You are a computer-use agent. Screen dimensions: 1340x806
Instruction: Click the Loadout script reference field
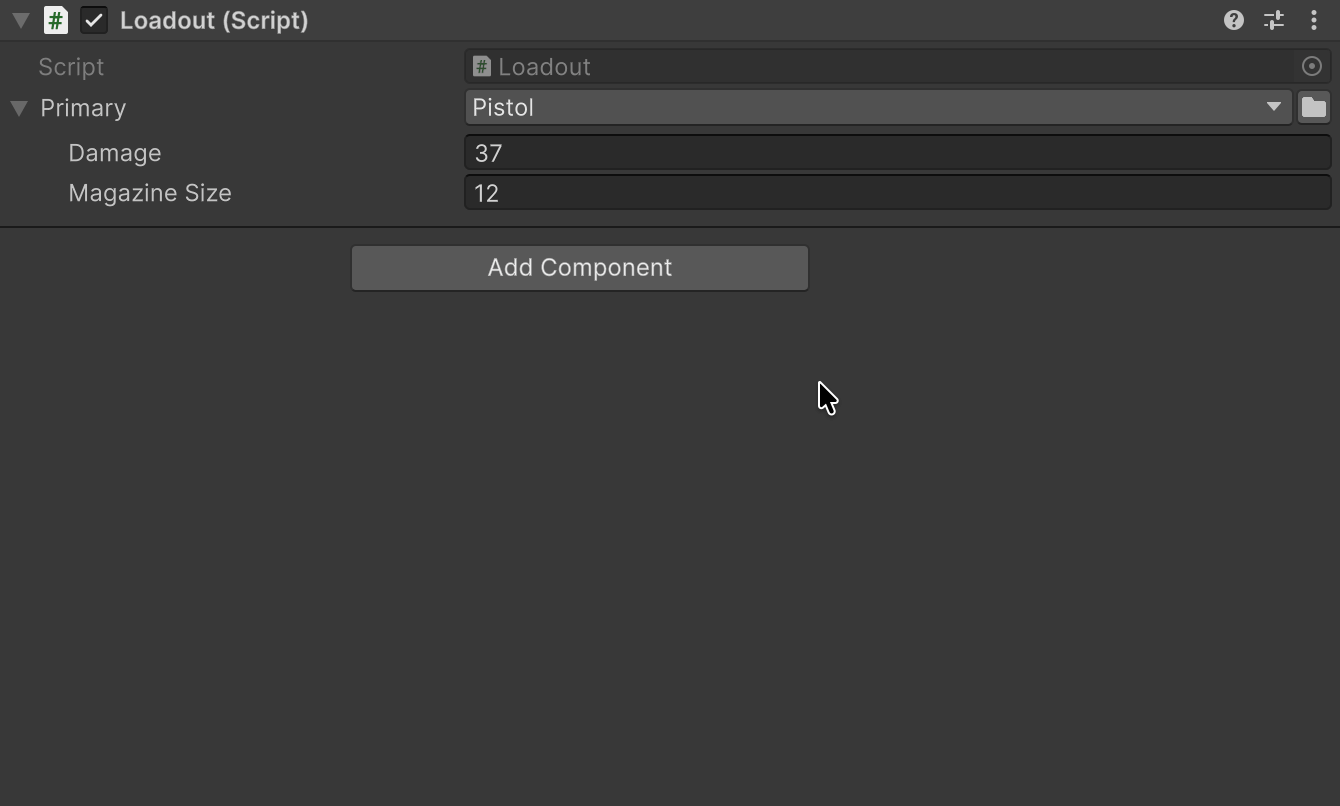[898, 67]
